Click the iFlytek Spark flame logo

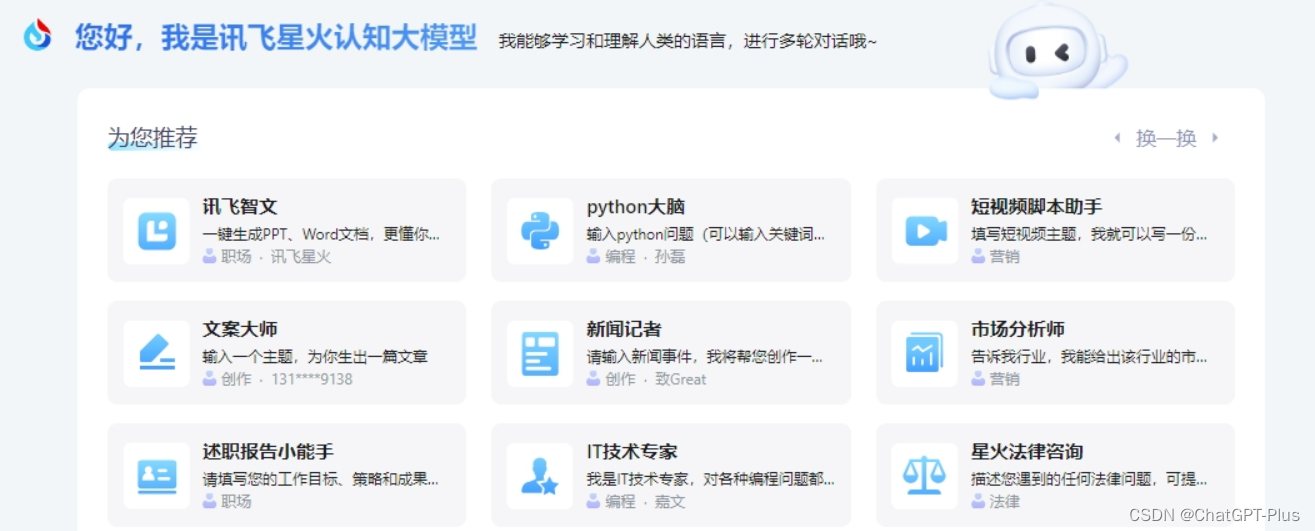(x=38, y=35)
